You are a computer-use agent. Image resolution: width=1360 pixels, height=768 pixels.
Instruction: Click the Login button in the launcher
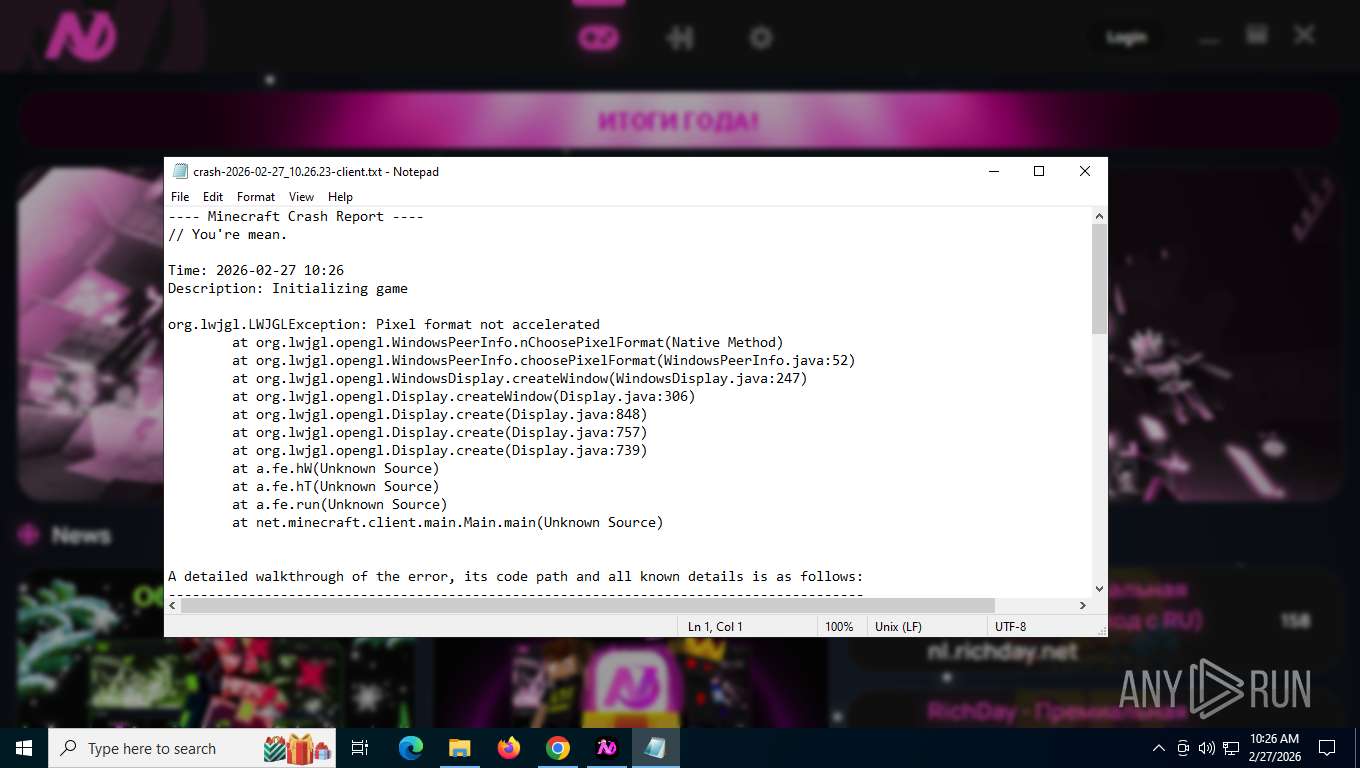tap(1126, 37)
